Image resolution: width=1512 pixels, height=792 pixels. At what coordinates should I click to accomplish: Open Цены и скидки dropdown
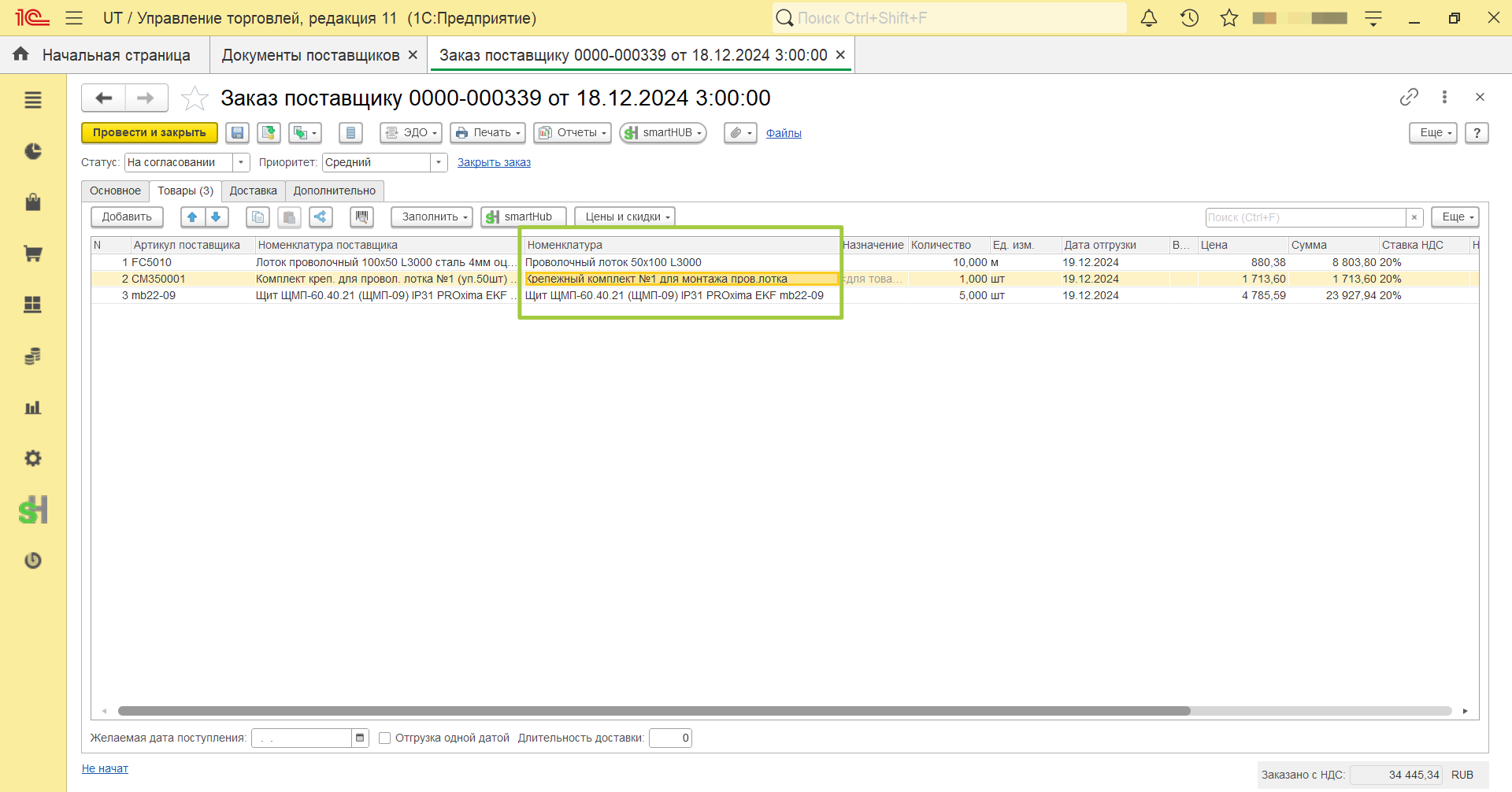(x=624, y=217)
